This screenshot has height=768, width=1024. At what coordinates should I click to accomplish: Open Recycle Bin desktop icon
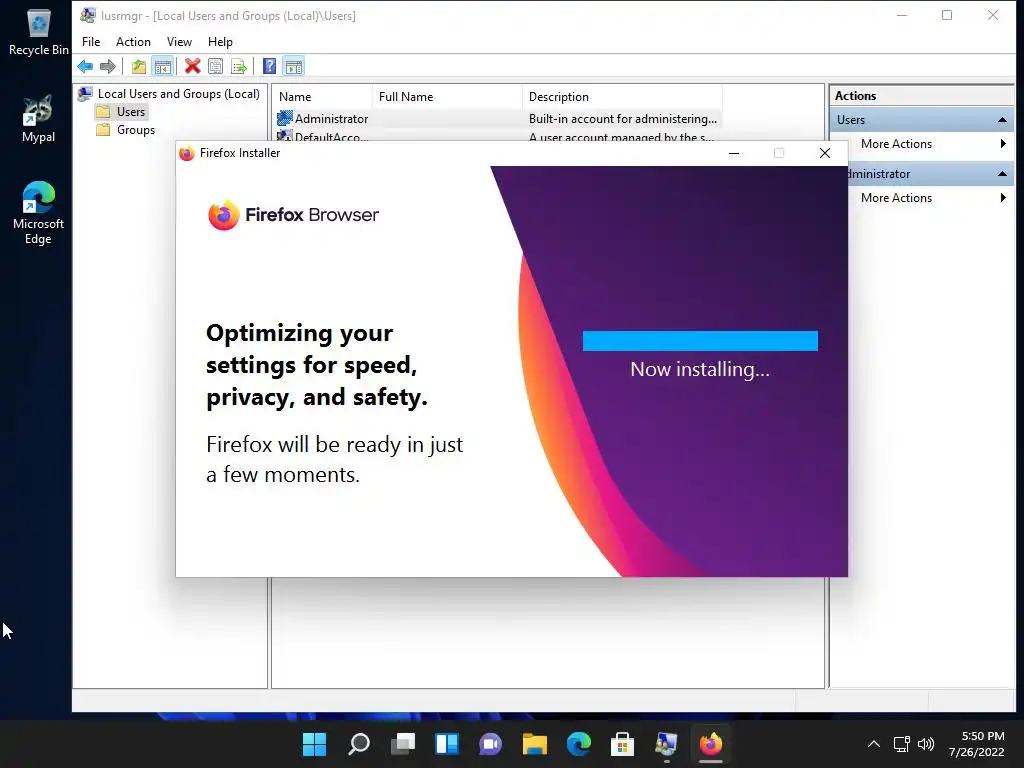click(x=39, y=32)
